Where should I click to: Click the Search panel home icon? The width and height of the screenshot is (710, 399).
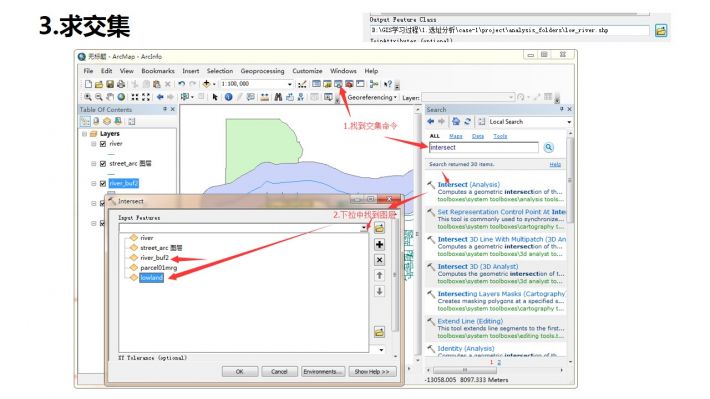coord(456,121)
